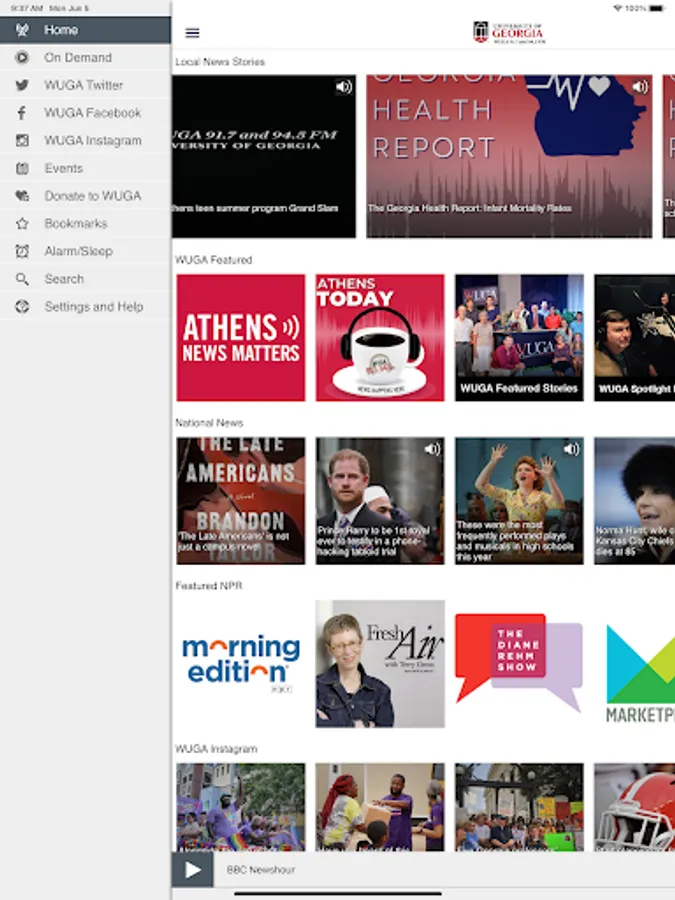675x900 pixels.
Task: Click the Twitter bird icon
Action: tap(22, 86)
